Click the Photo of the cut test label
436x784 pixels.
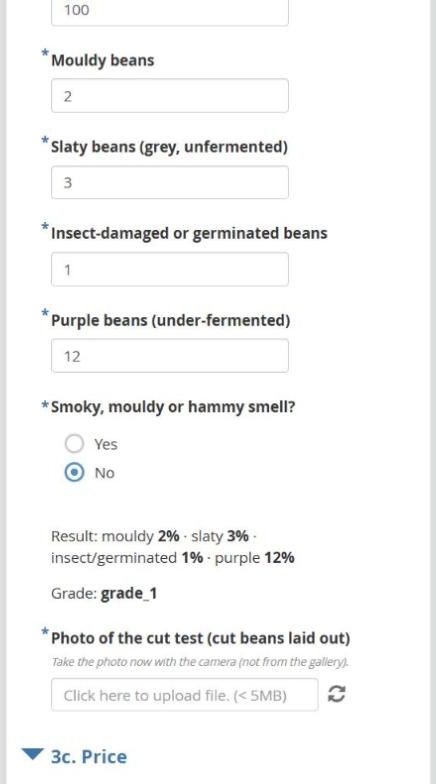pos(200,638)
